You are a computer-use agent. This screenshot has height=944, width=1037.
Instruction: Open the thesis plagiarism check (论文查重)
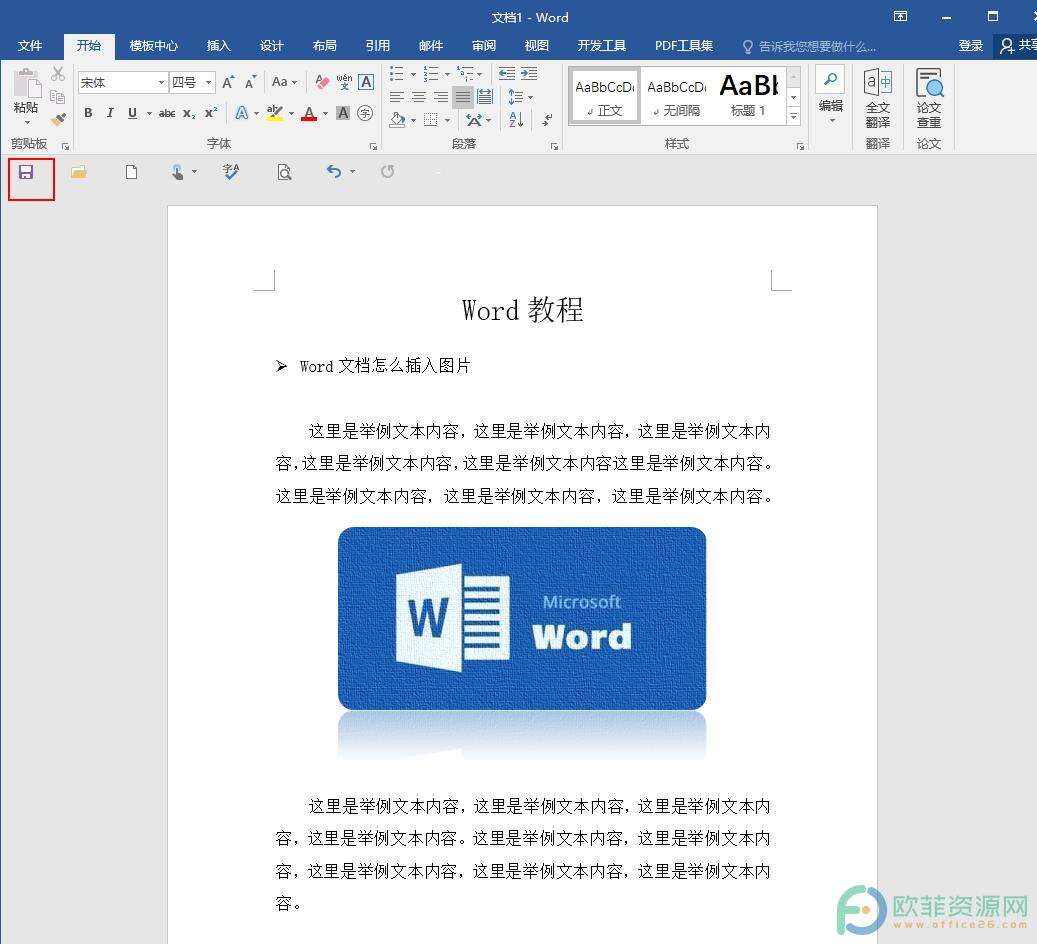pos(929,98)
